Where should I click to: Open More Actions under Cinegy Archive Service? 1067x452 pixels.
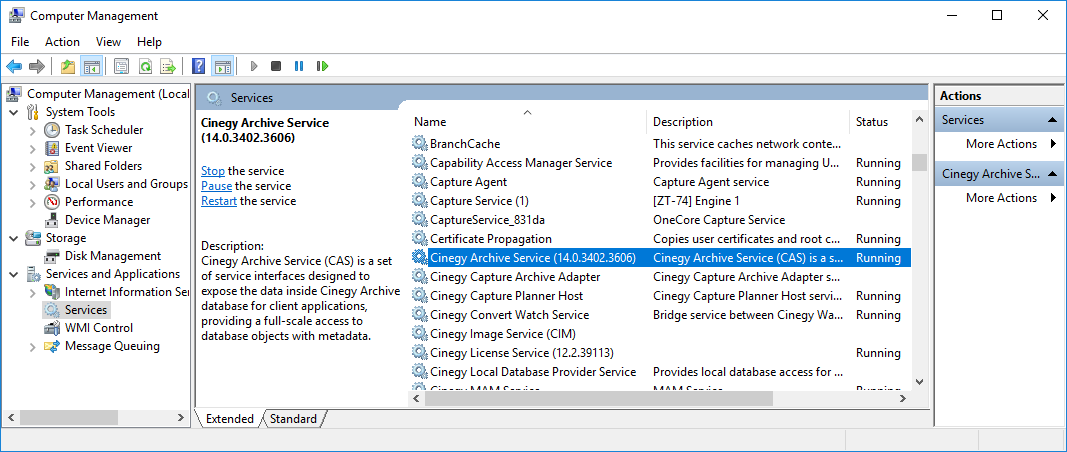pyautogui.click(x=1001, y=197)
